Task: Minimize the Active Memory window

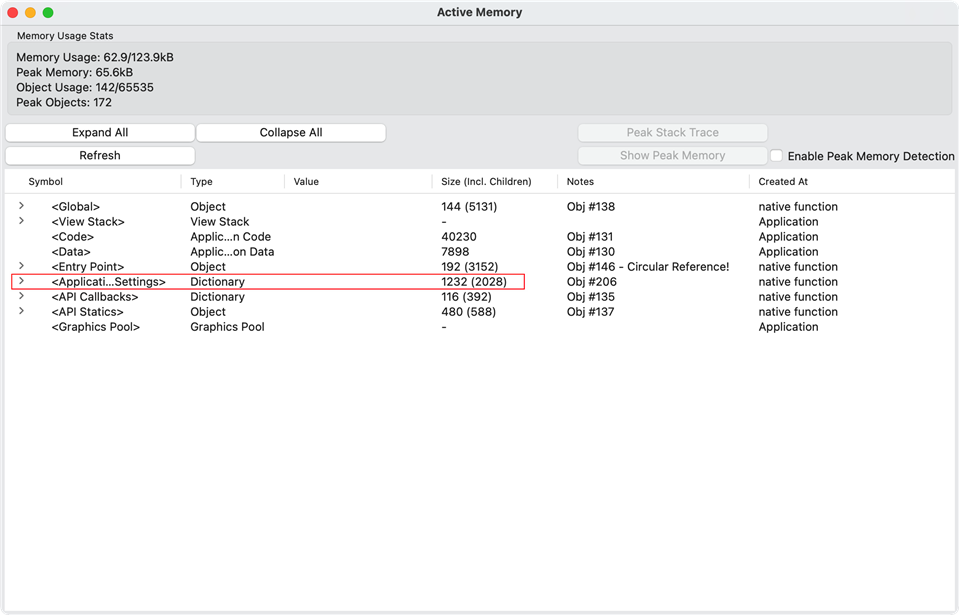Action: point(30,12)
